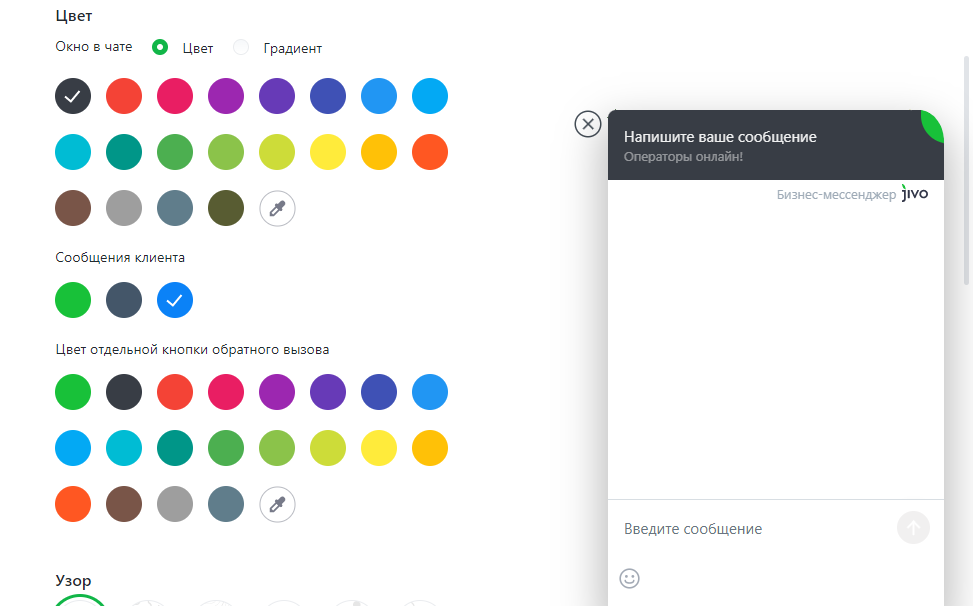
Task: Pick the cyan swatch for chat window
Action: (73, 152)
